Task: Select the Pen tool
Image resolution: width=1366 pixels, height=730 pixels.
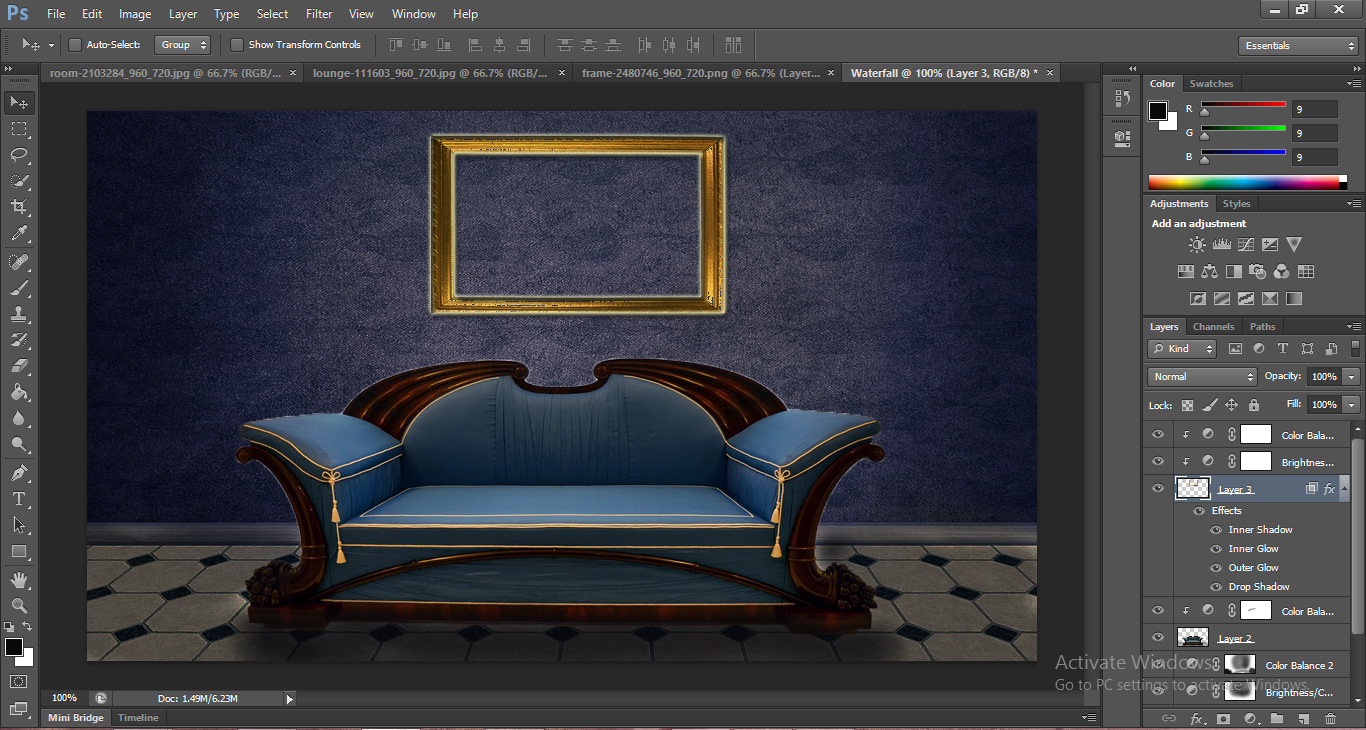Action: coord(19,473)
